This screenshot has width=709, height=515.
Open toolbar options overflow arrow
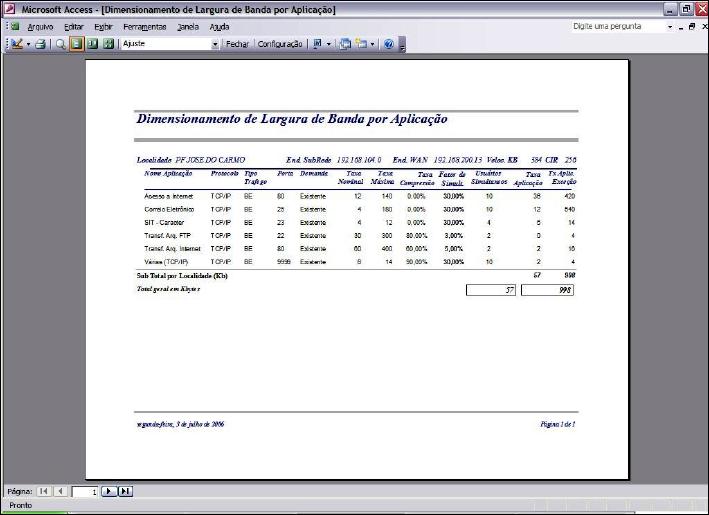point(402,45)
